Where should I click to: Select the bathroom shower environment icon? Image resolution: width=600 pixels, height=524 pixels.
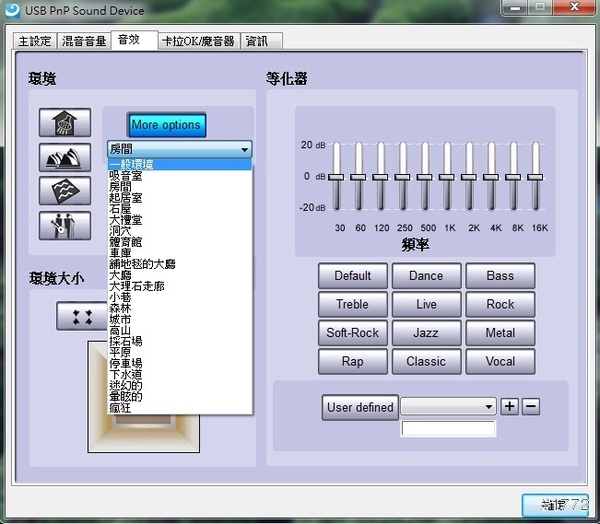(64, 122)
